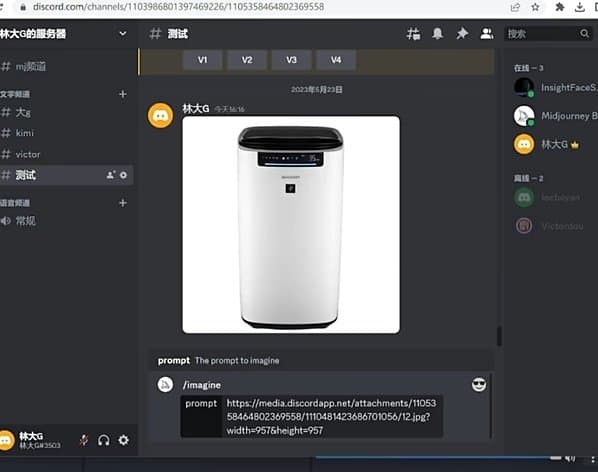Click the search magnifier icon
The image size is (598, 472).
point(584,34)
